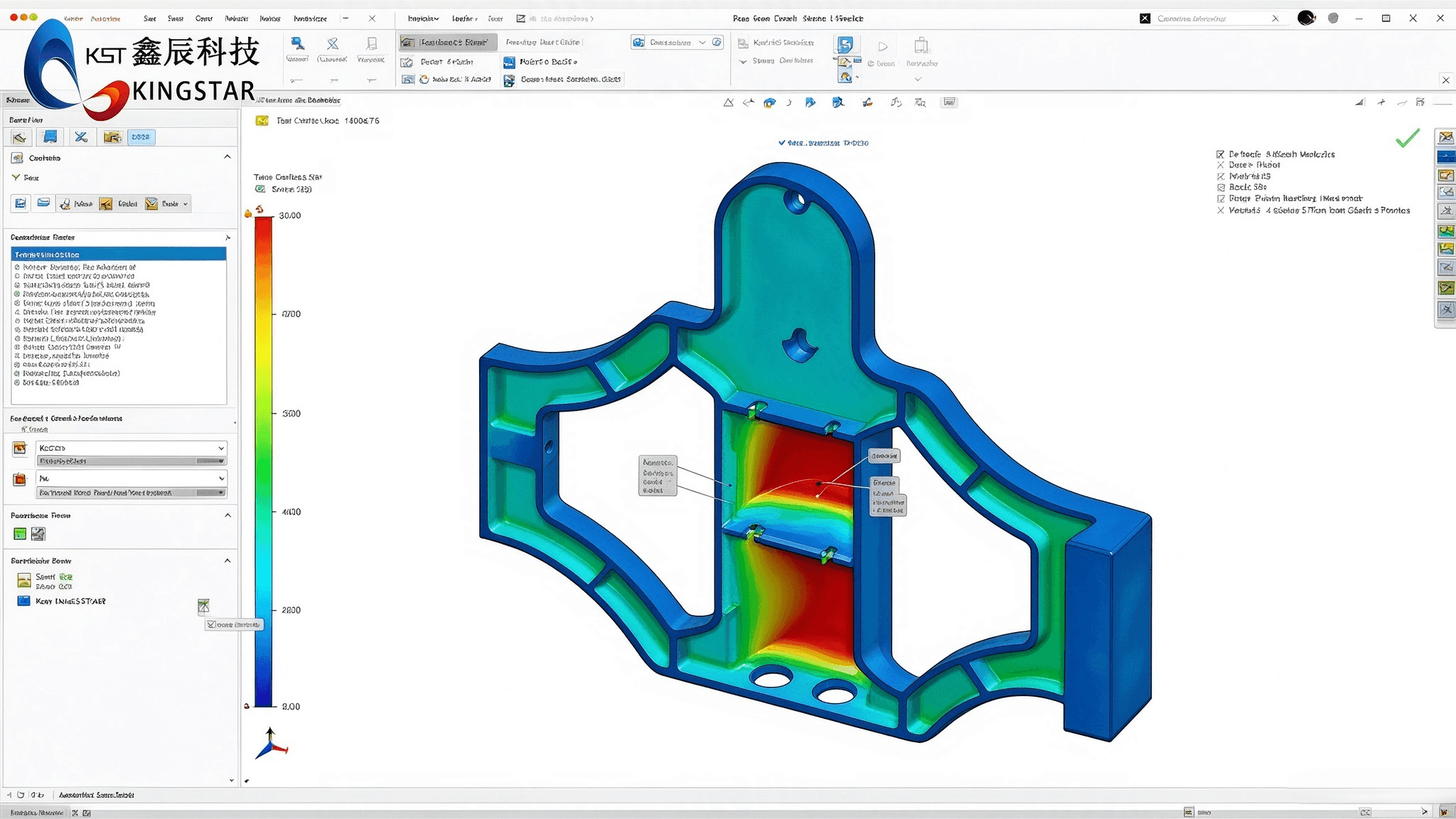
Task: Open the ribbon dropdown beside the blue cube icon
Action: click(x=702, y=43)
